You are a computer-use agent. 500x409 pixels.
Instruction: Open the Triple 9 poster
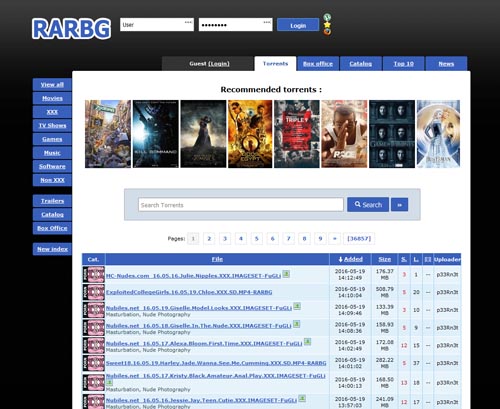coord(297,134)
